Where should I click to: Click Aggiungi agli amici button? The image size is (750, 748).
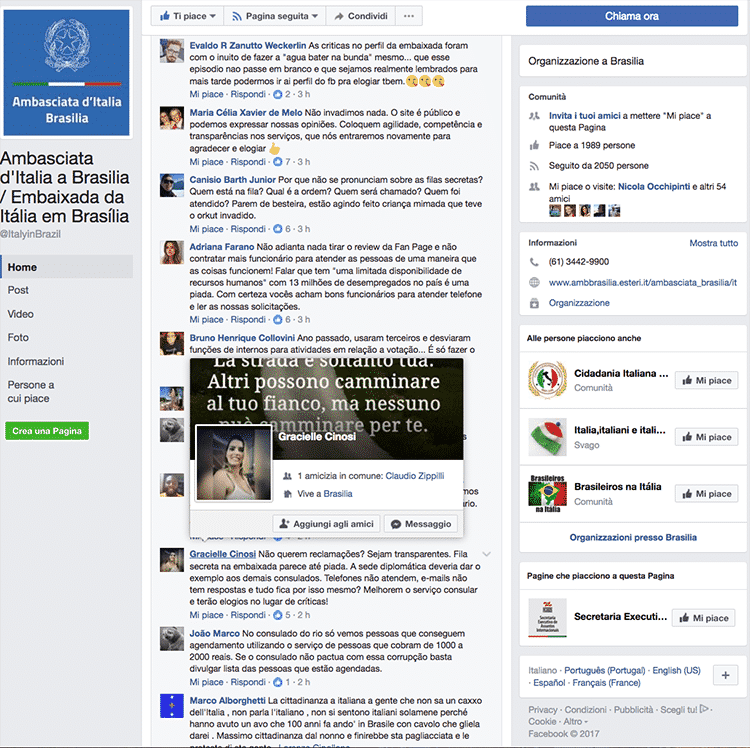point(326,524)
